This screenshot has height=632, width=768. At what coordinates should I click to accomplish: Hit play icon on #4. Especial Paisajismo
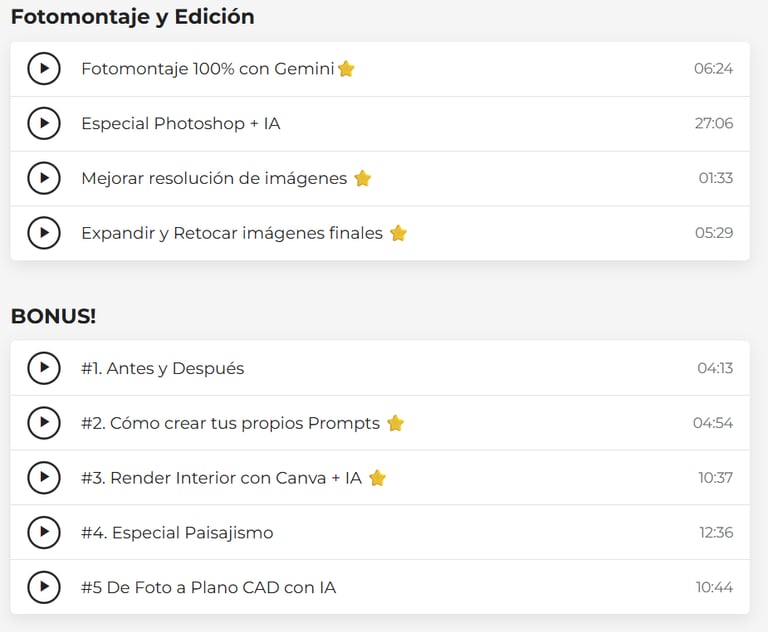click(43, 533)
